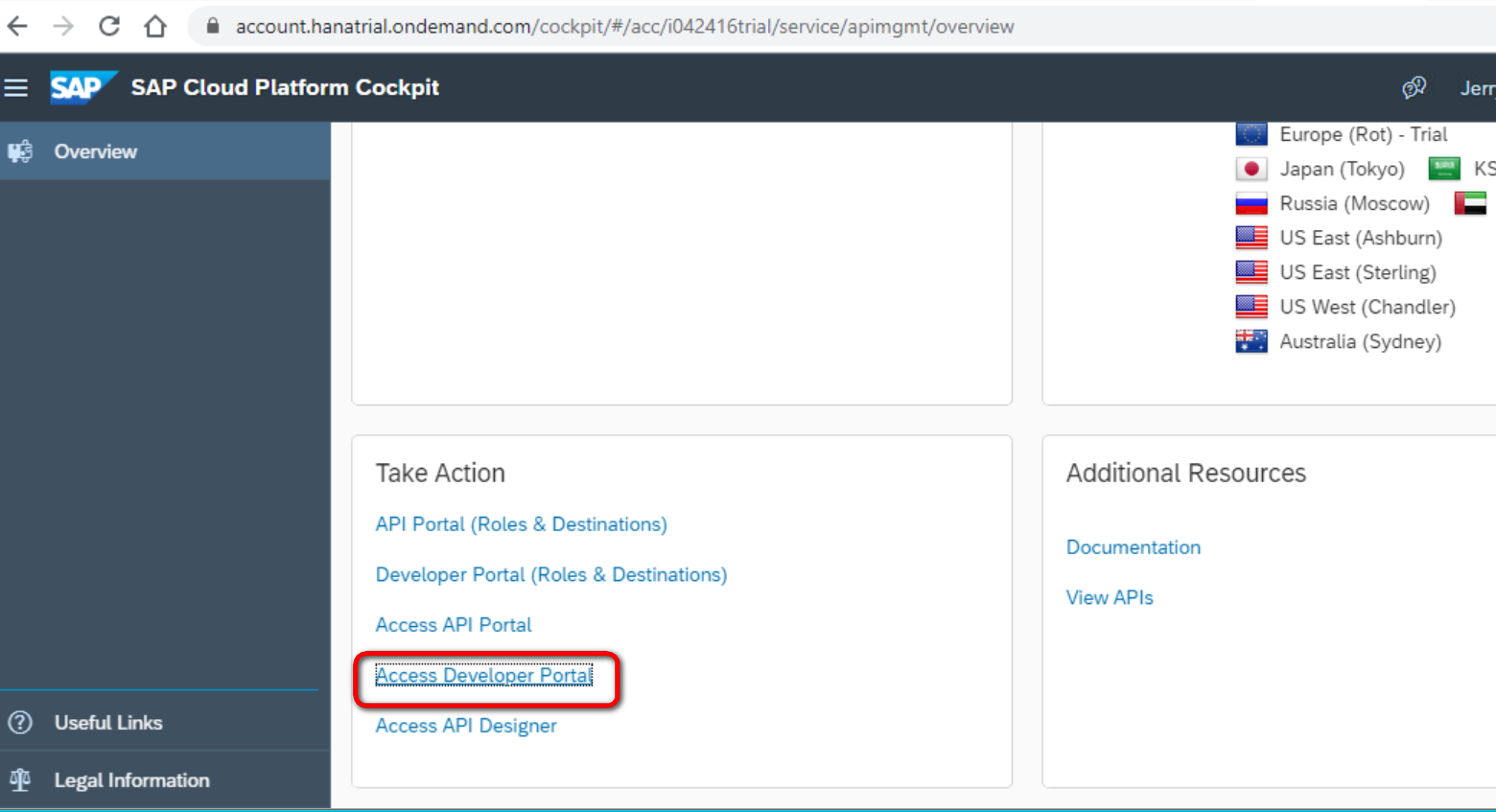
Task: Click the Access API Designer link
Action: [466, 726]
